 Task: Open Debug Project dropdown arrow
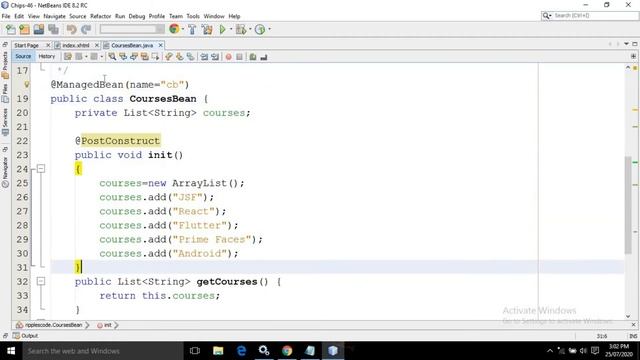250,29
